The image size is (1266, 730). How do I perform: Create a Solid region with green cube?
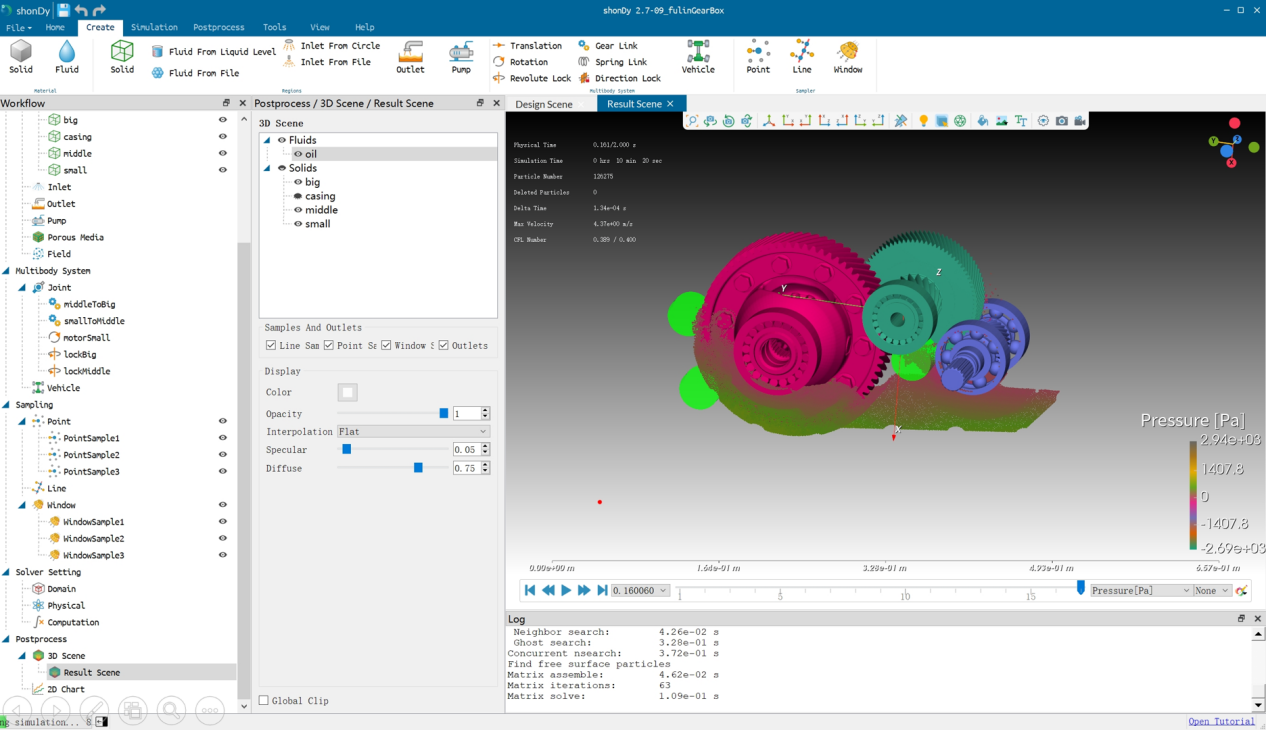122,57
